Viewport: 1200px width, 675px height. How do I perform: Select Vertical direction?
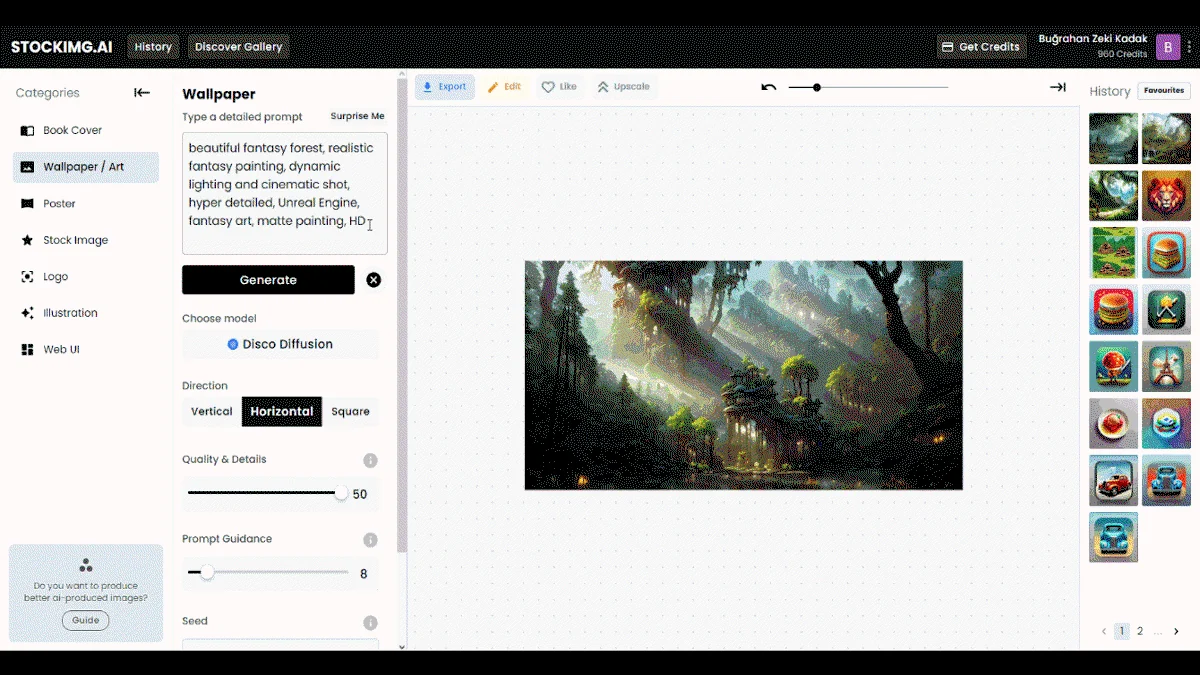click(212, 411)
